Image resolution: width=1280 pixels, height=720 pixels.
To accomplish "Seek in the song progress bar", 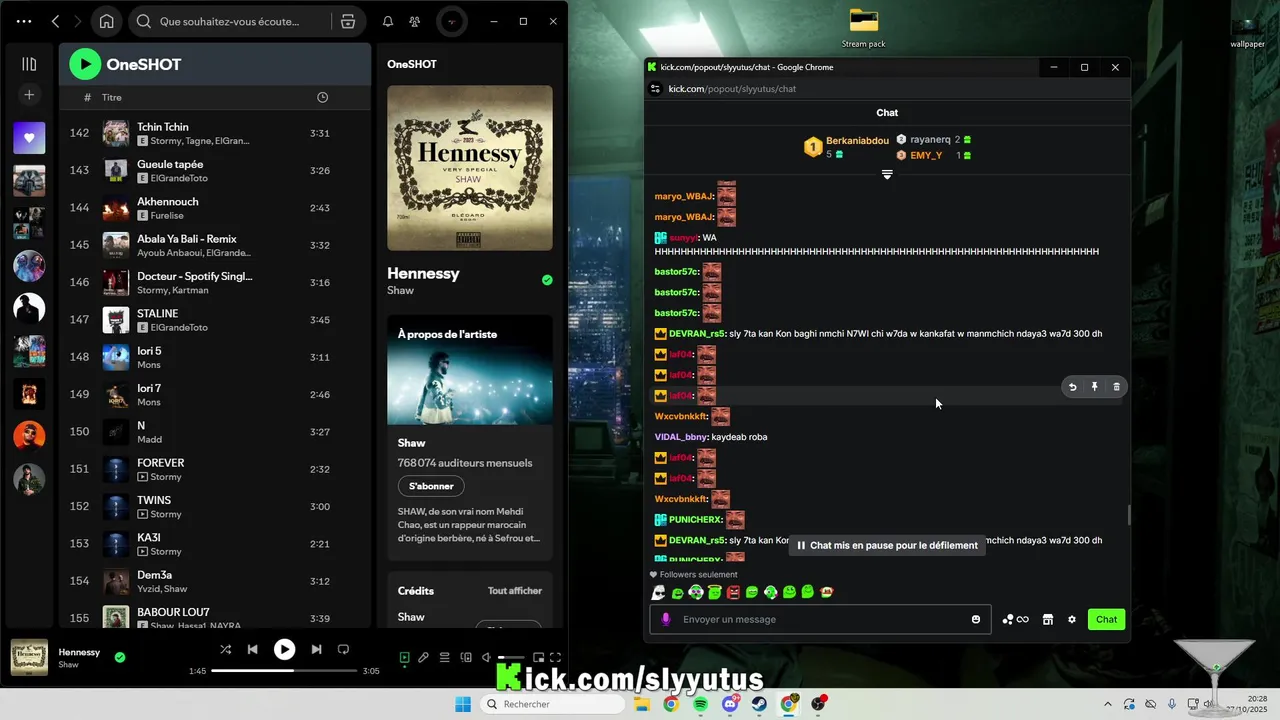I will [x=284, y=671].
